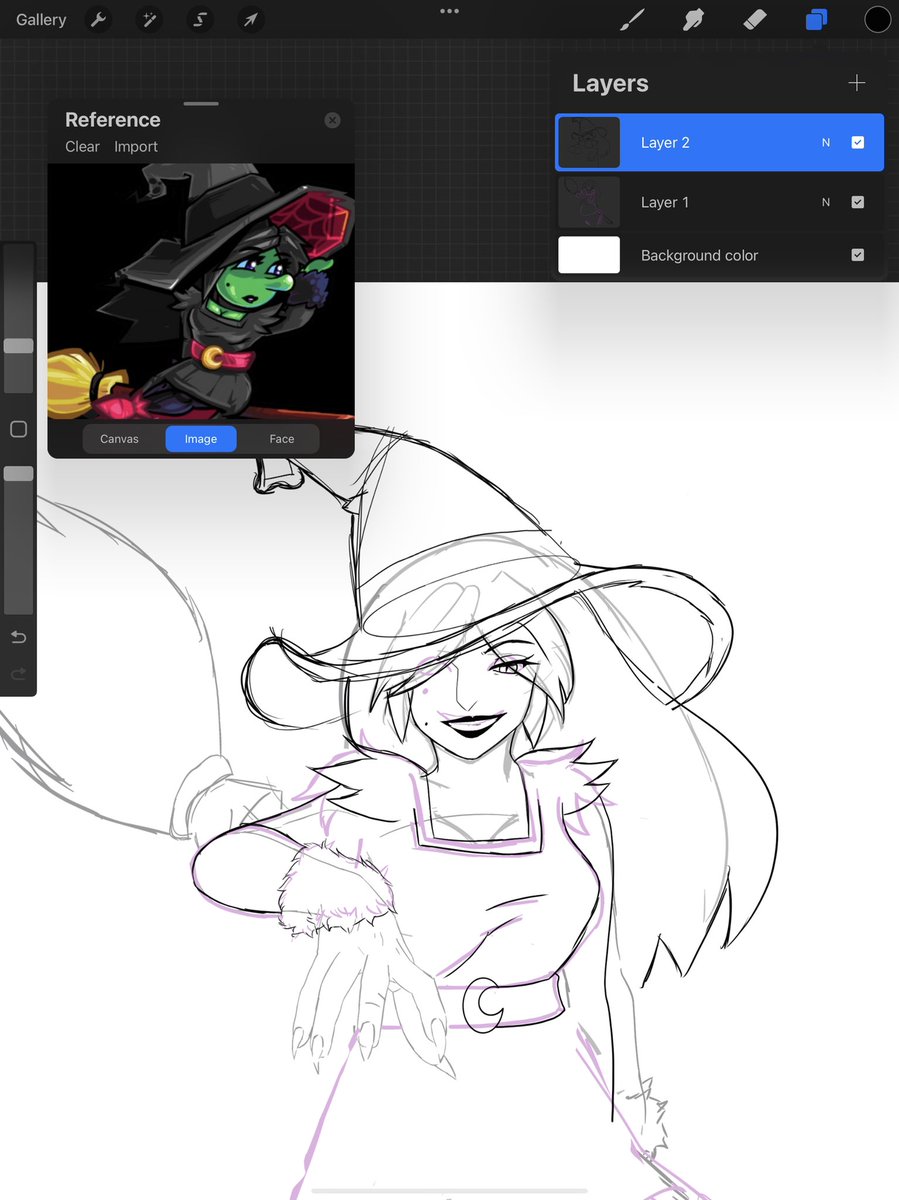The image size is (899, 1200).
Task: Open Layer 2 blend mode N
Action: point(826,143)
